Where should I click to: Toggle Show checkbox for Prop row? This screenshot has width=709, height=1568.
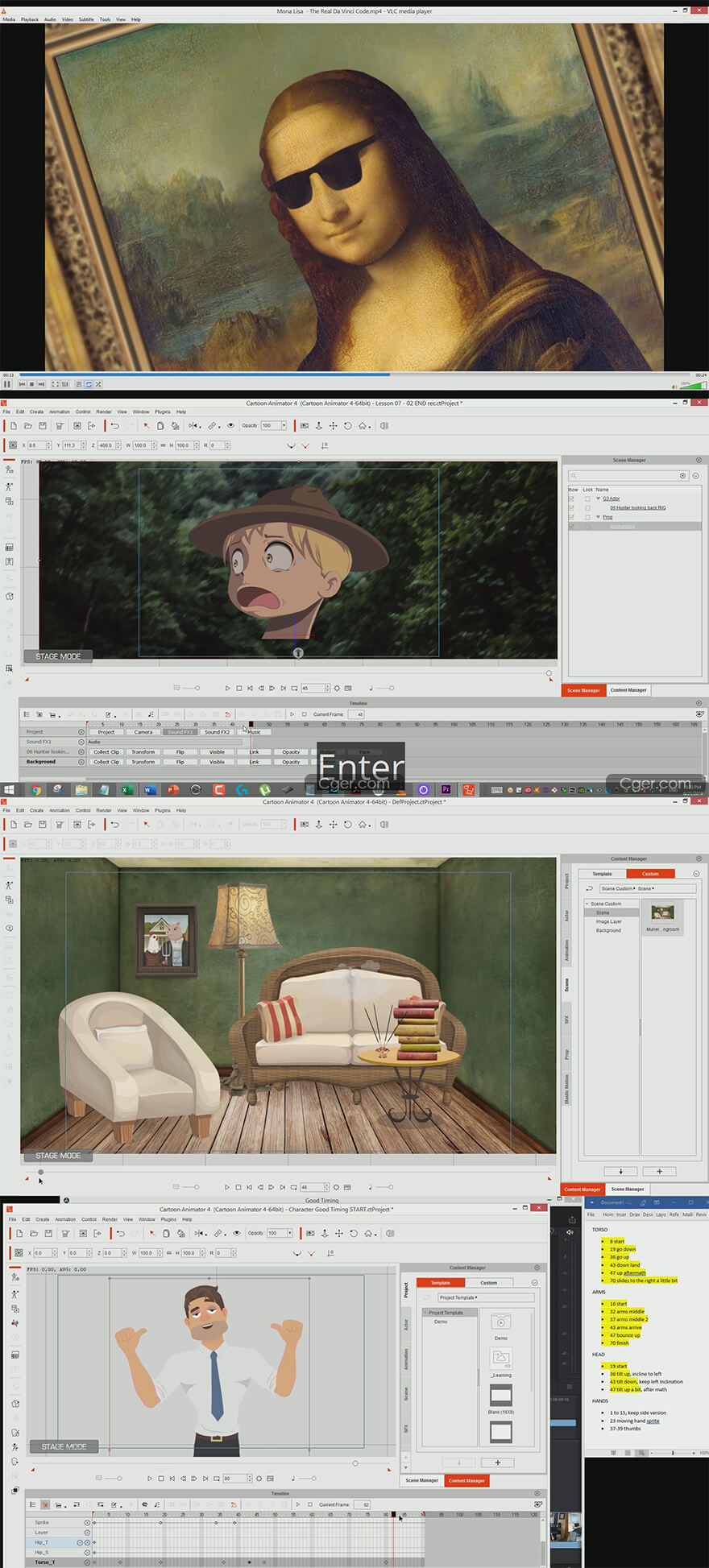point(572,517)
